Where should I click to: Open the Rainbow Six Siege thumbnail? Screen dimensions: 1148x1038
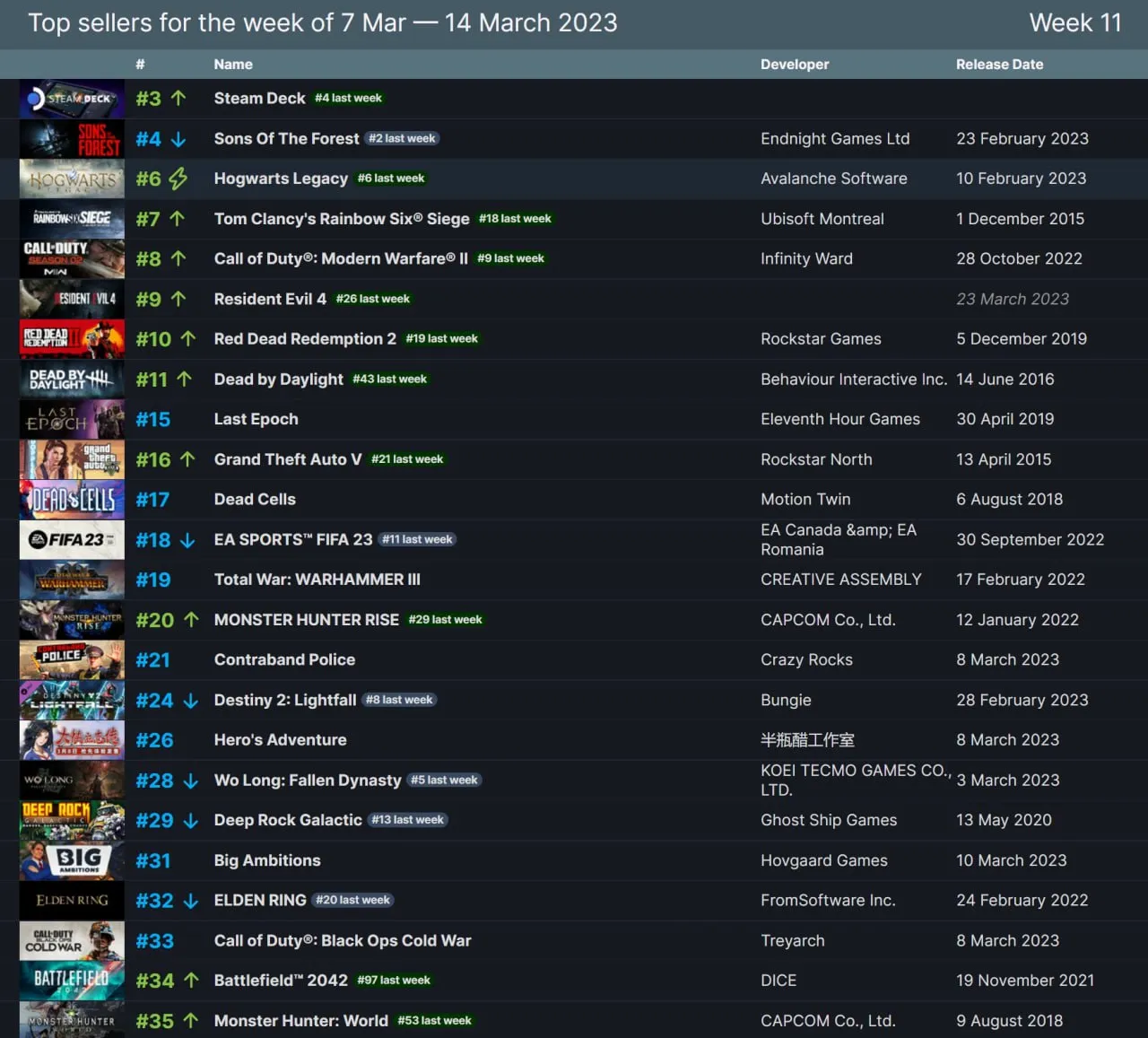72,219
